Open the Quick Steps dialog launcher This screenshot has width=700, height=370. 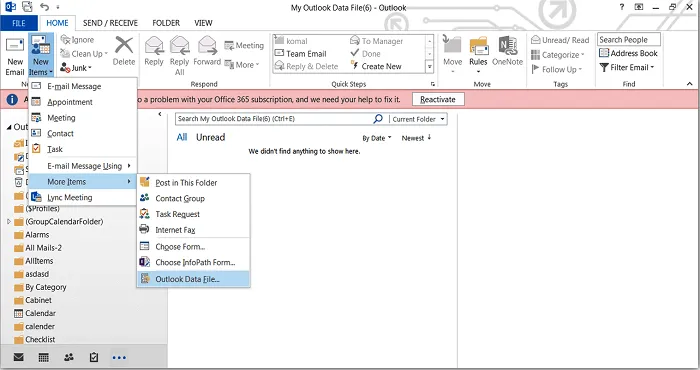432,84
